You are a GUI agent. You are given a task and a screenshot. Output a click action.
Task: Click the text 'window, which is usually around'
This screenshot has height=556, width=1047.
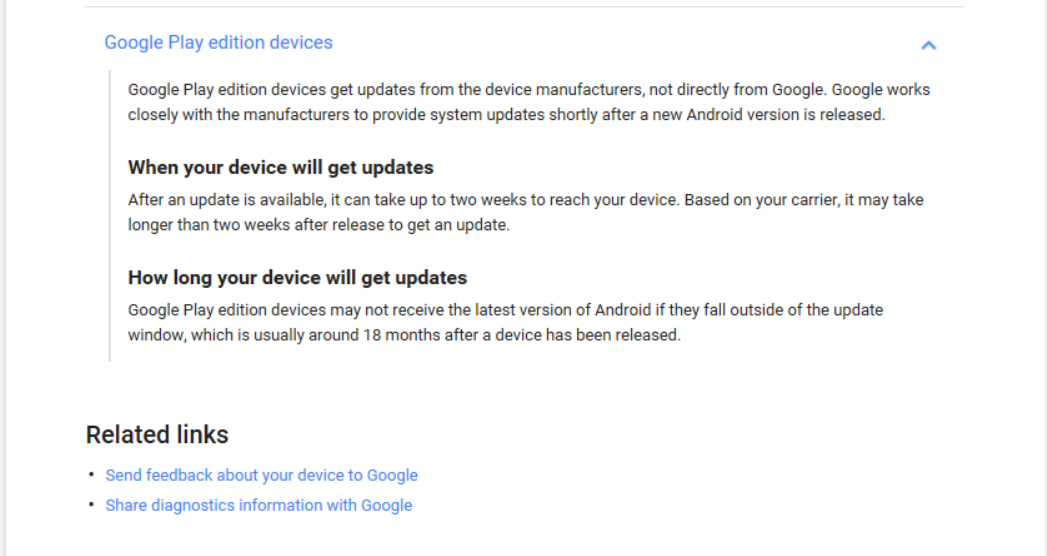pyautogui.click(x=244, y=335)
